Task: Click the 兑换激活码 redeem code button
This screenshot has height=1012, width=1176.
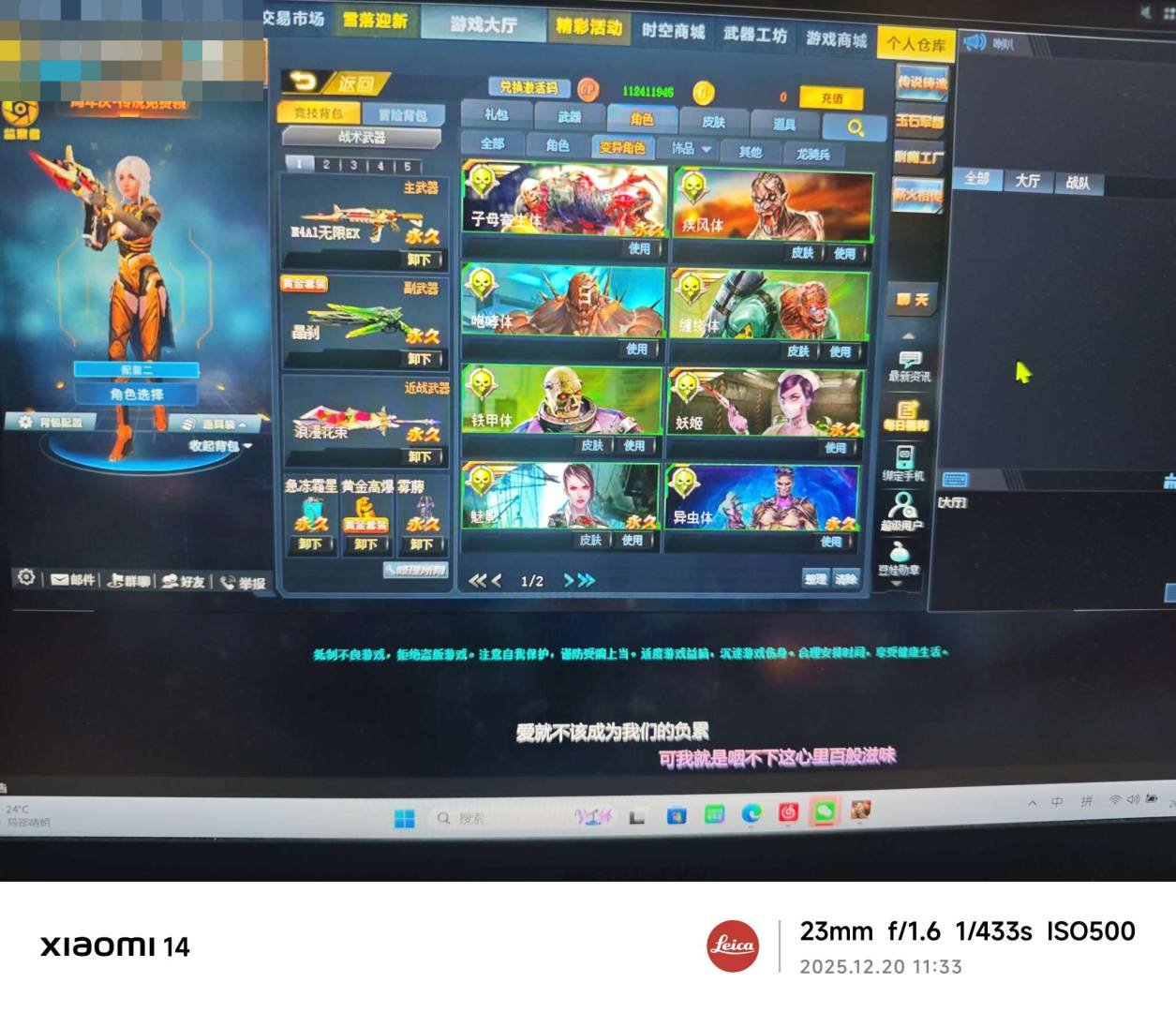Action: tap(528, 87)
